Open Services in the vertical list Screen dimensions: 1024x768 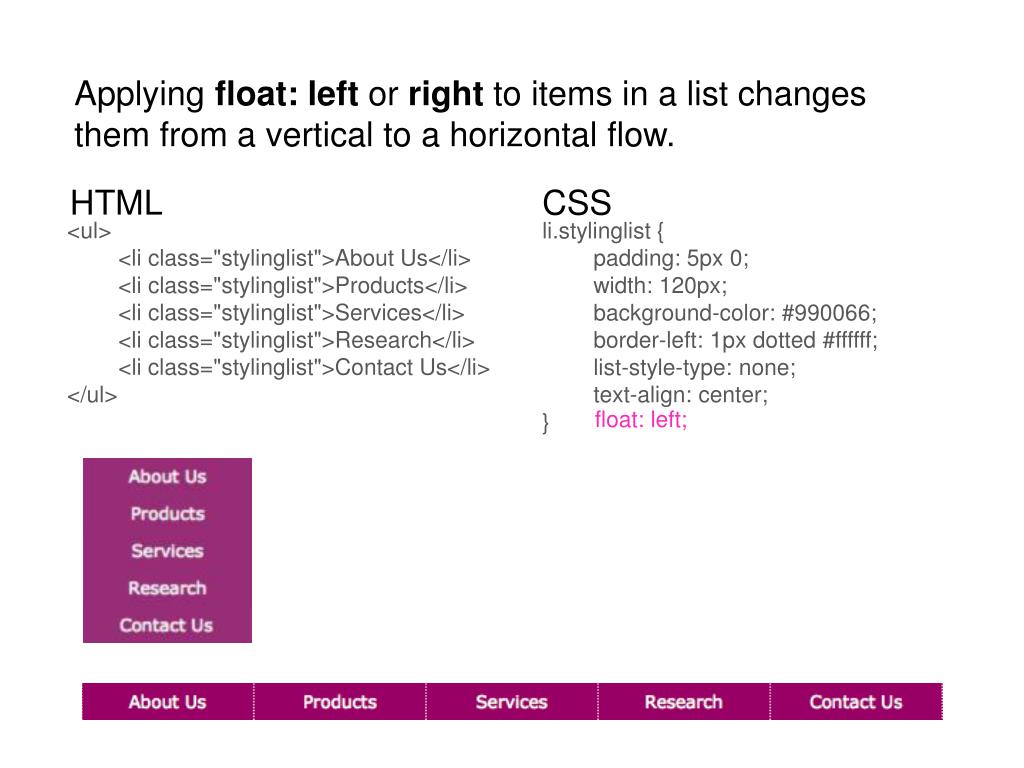point(167,551)
